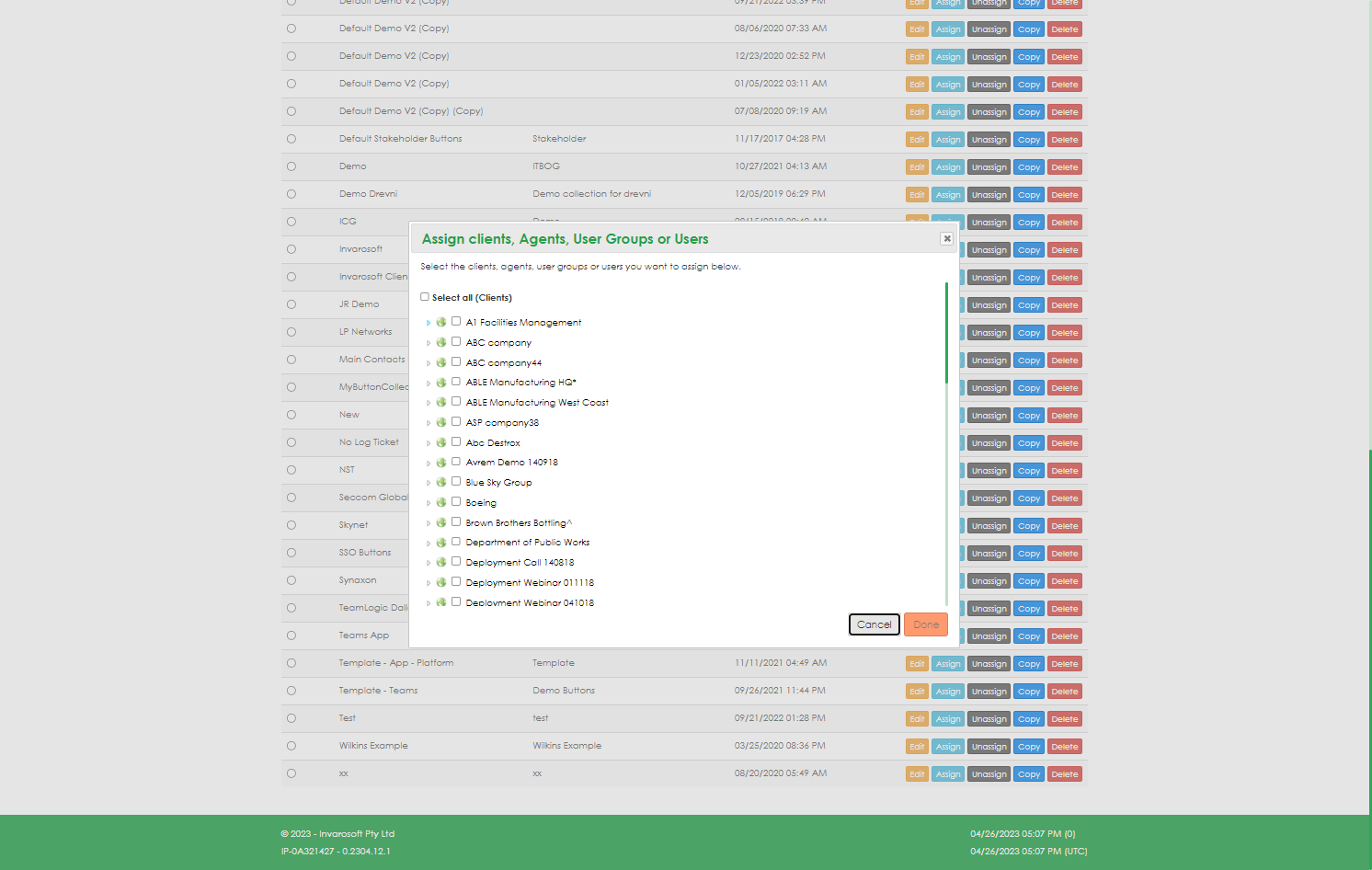Click the client icon beside ABC company

[441, 342]
